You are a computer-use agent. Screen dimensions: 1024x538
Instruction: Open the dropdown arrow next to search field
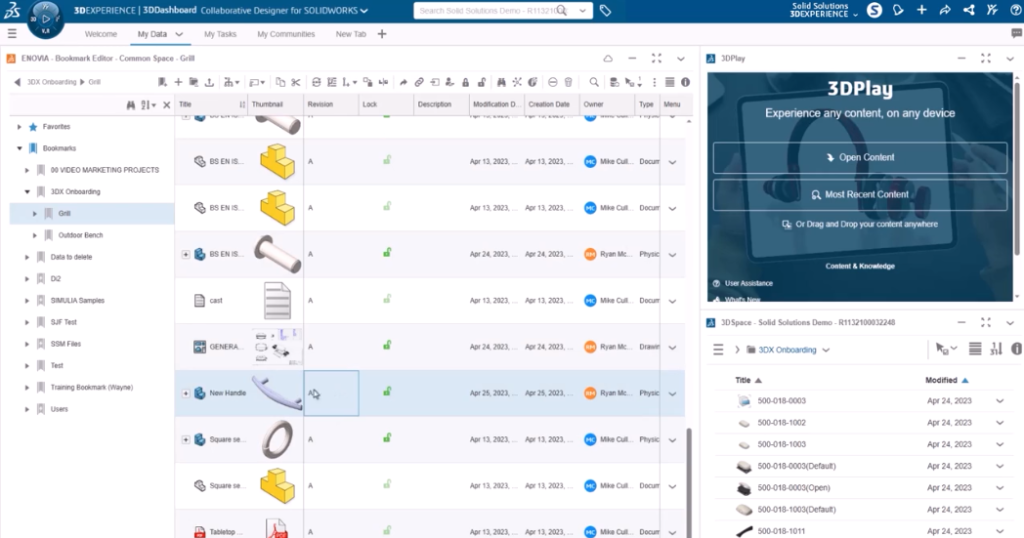[x=583, y=10]
